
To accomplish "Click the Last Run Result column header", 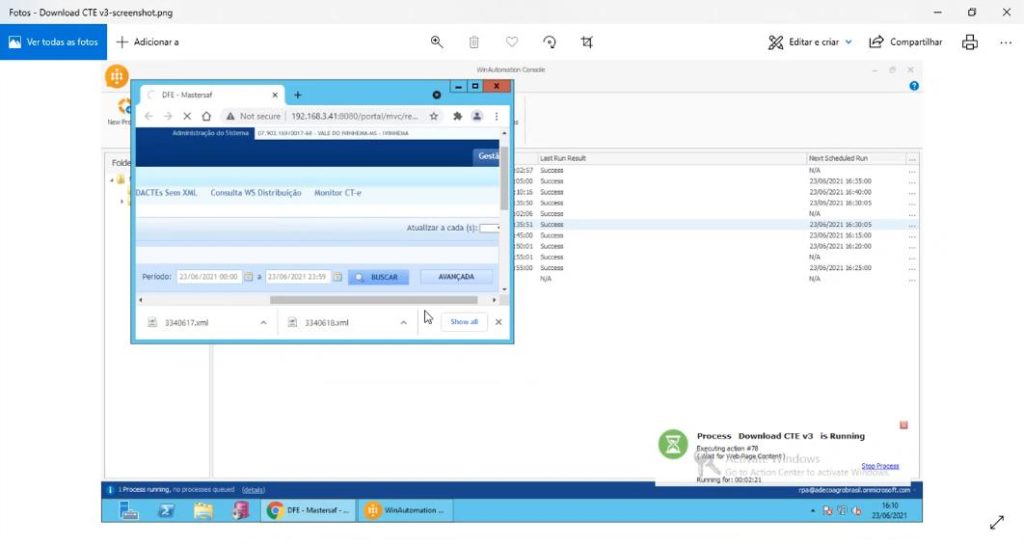I will (563, 158).
